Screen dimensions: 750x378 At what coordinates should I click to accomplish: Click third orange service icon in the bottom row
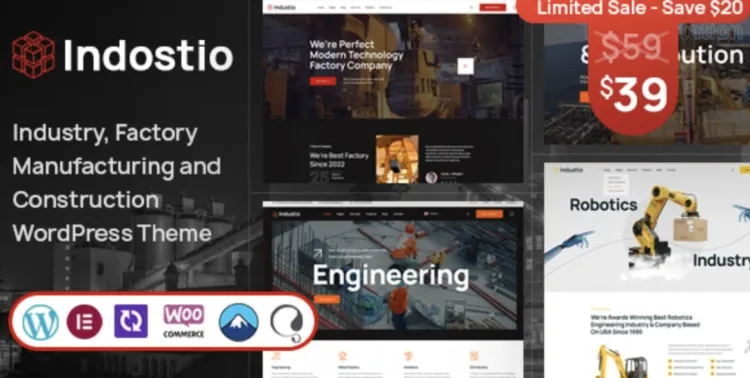tap(408, 356)
